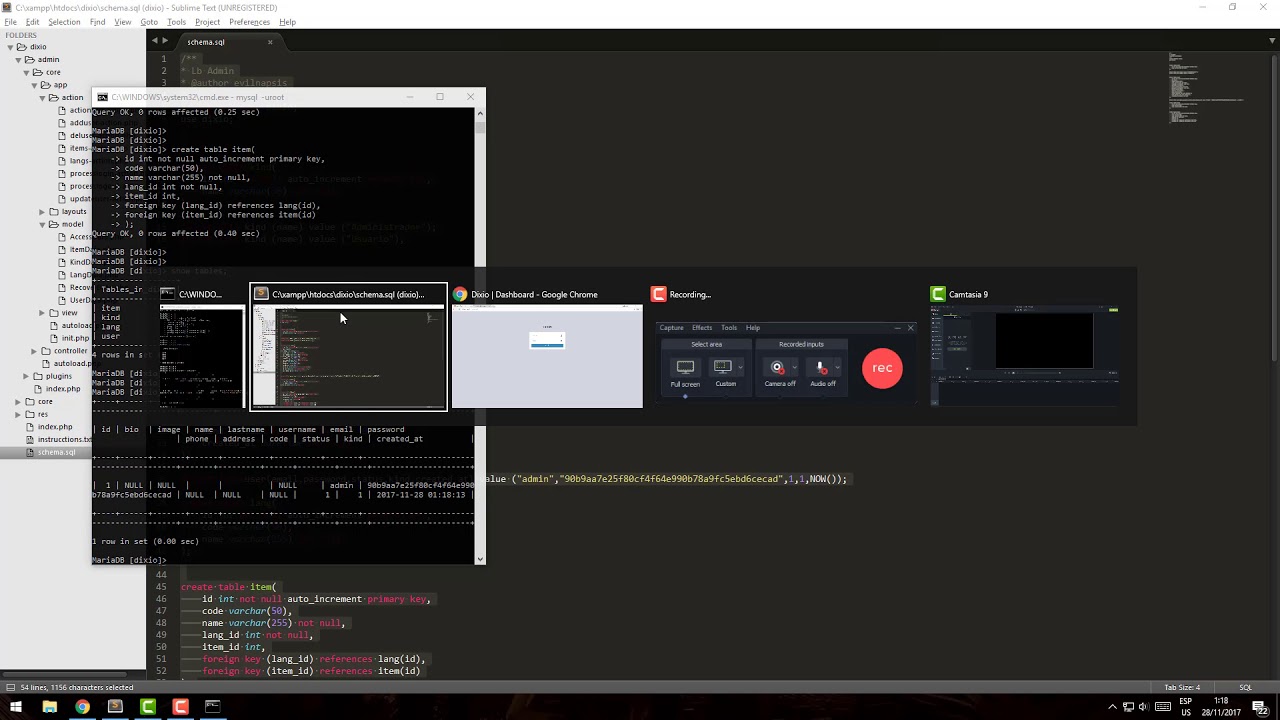Open the Help menu in menu bar
This screenshot has width=1280, height=720.
[287, 22]
